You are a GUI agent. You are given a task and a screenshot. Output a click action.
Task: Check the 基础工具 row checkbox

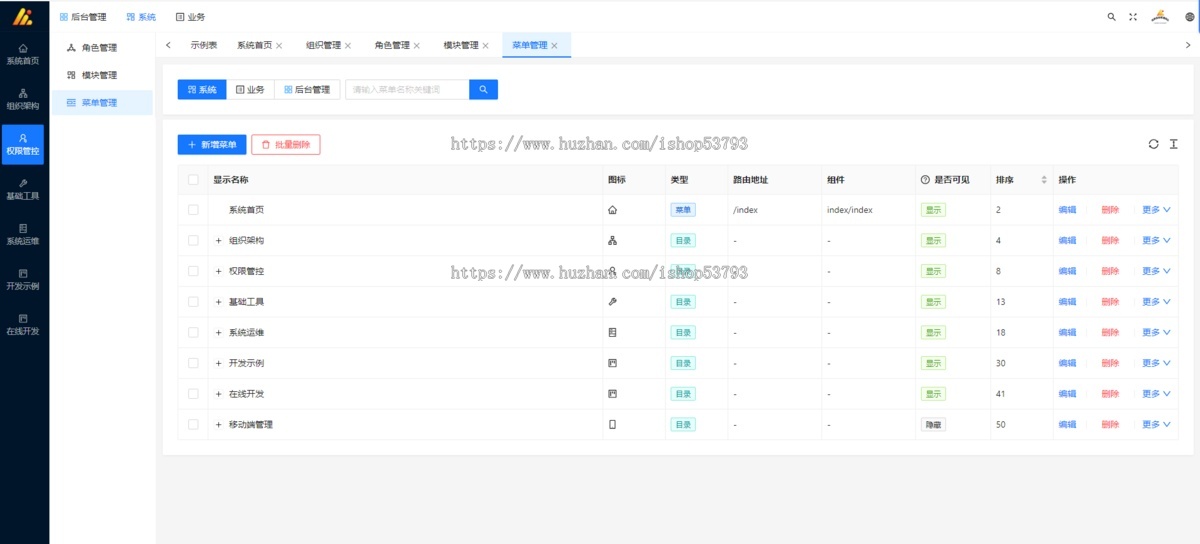193,302
